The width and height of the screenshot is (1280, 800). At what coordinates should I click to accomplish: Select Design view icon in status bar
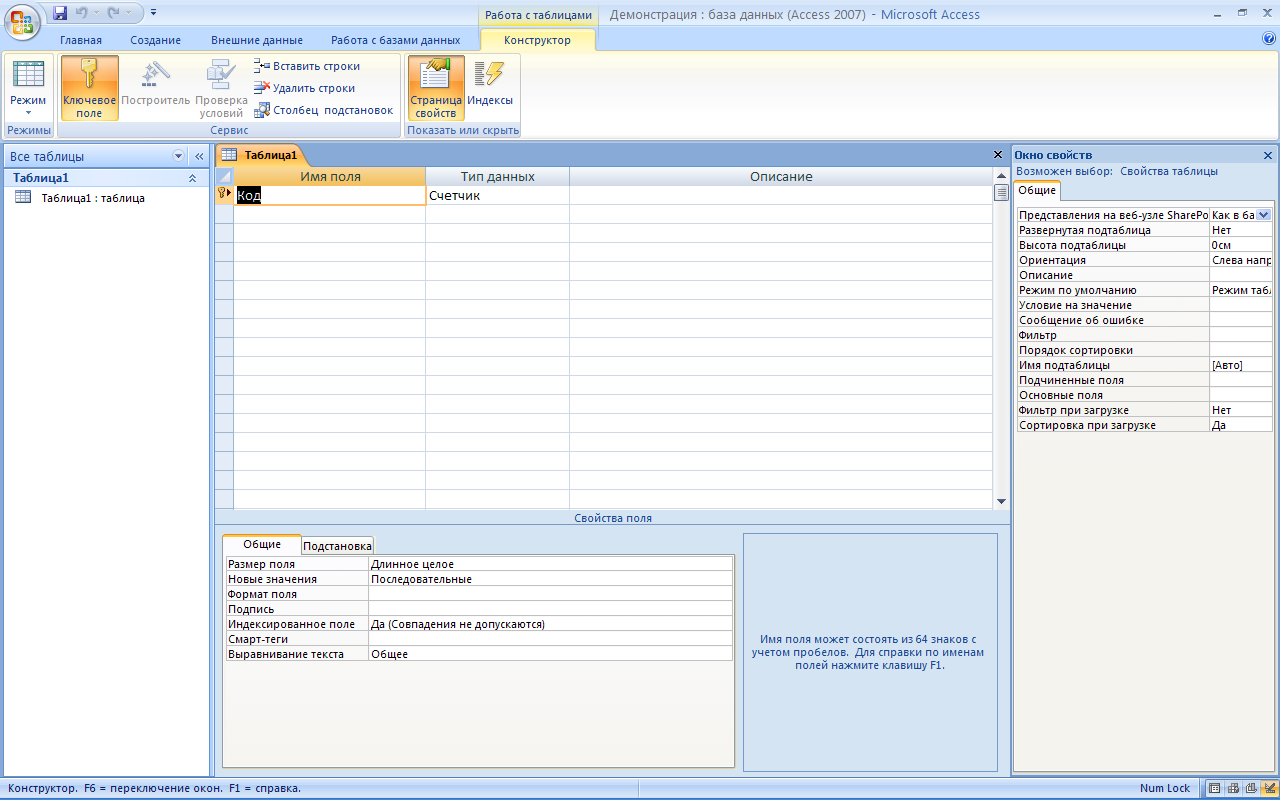(x=1268, y=788)
